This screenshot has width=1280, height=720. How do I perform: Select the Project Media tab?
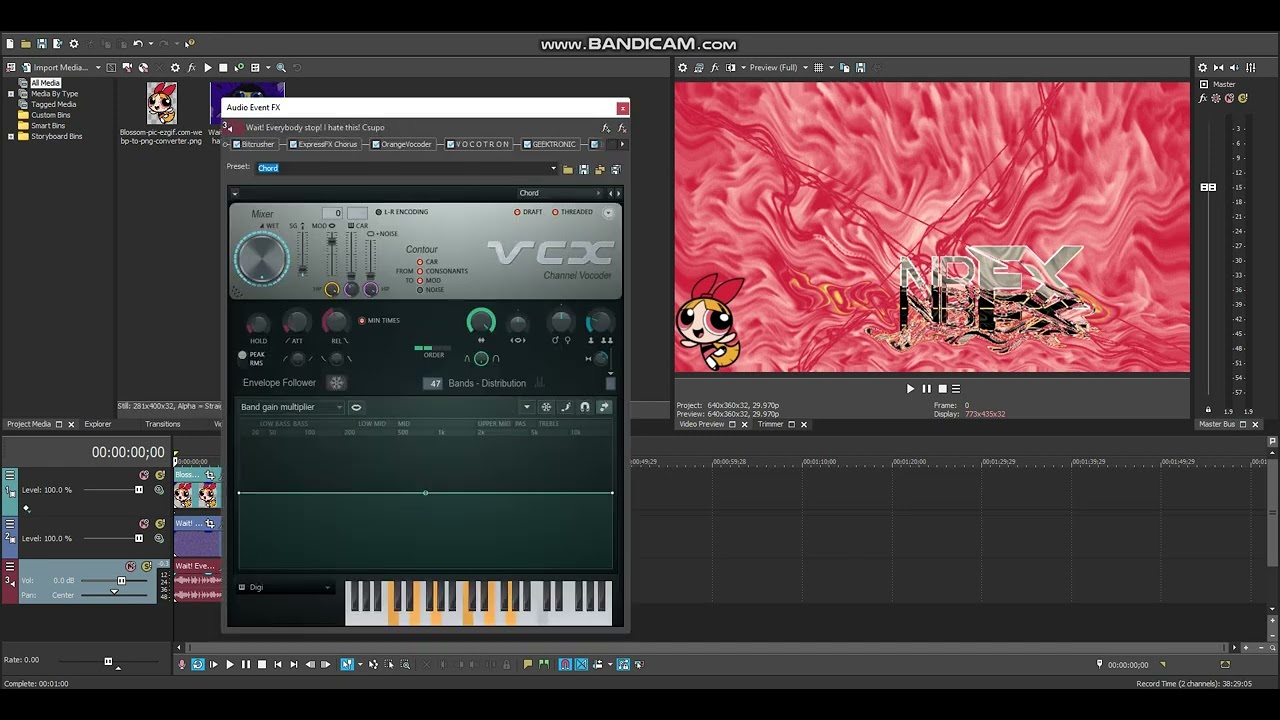click(x=29, y=424)
